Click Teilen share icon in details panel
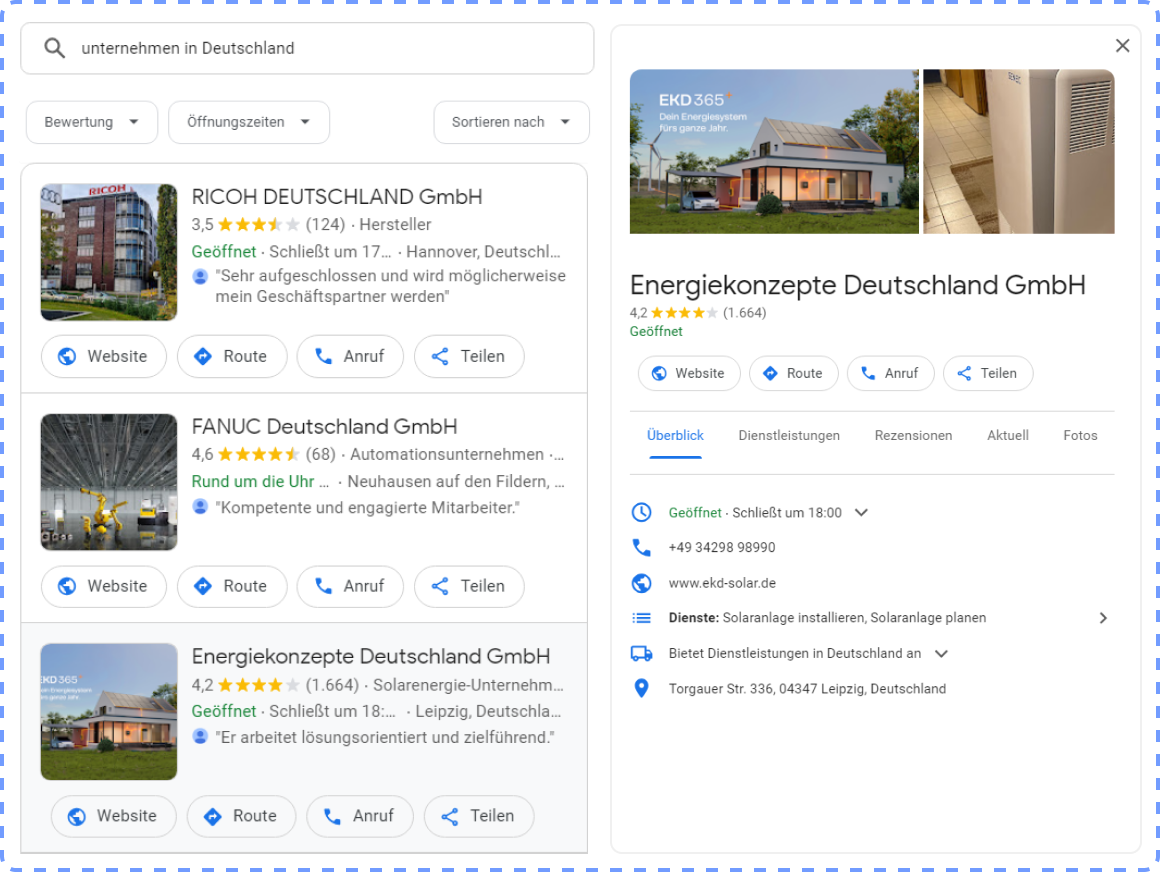 (x=964, y=373)
